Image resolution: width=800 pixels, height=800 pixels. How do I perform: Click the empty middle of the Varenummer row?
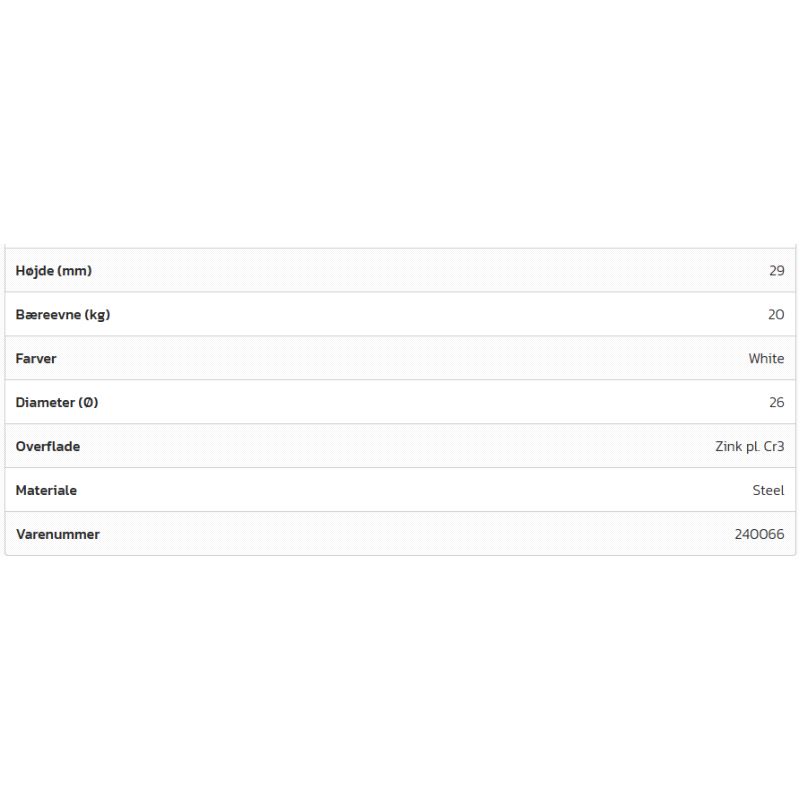click(x=400, y=535)
